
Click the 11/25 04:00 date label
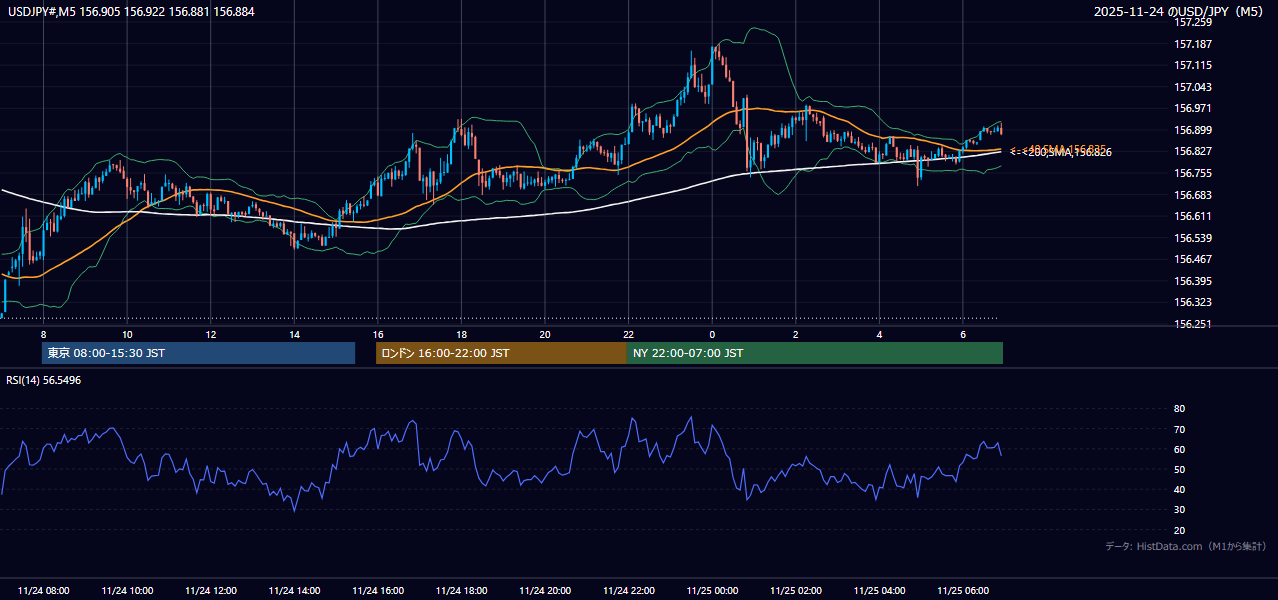(x=879, y=591)
